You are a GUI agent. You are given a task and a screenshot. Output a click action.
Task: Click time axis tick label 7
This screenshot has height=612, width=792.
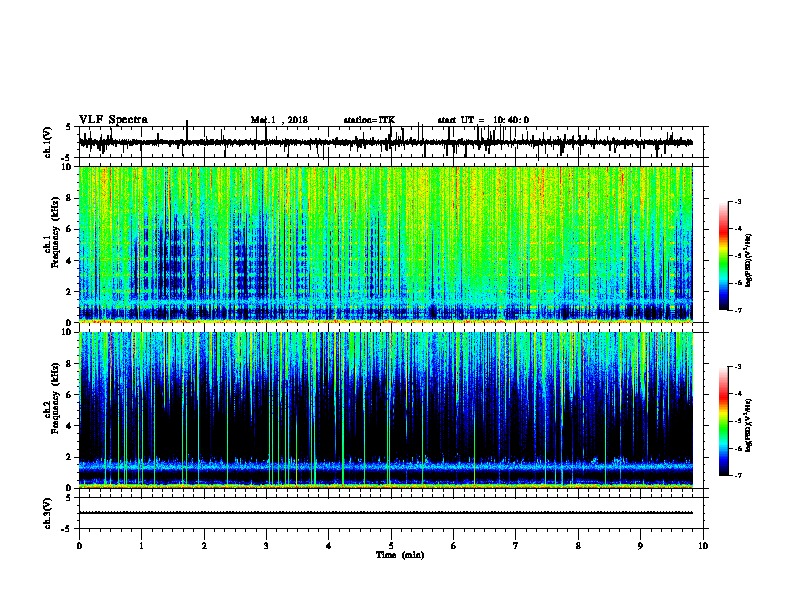coord(516,546)
